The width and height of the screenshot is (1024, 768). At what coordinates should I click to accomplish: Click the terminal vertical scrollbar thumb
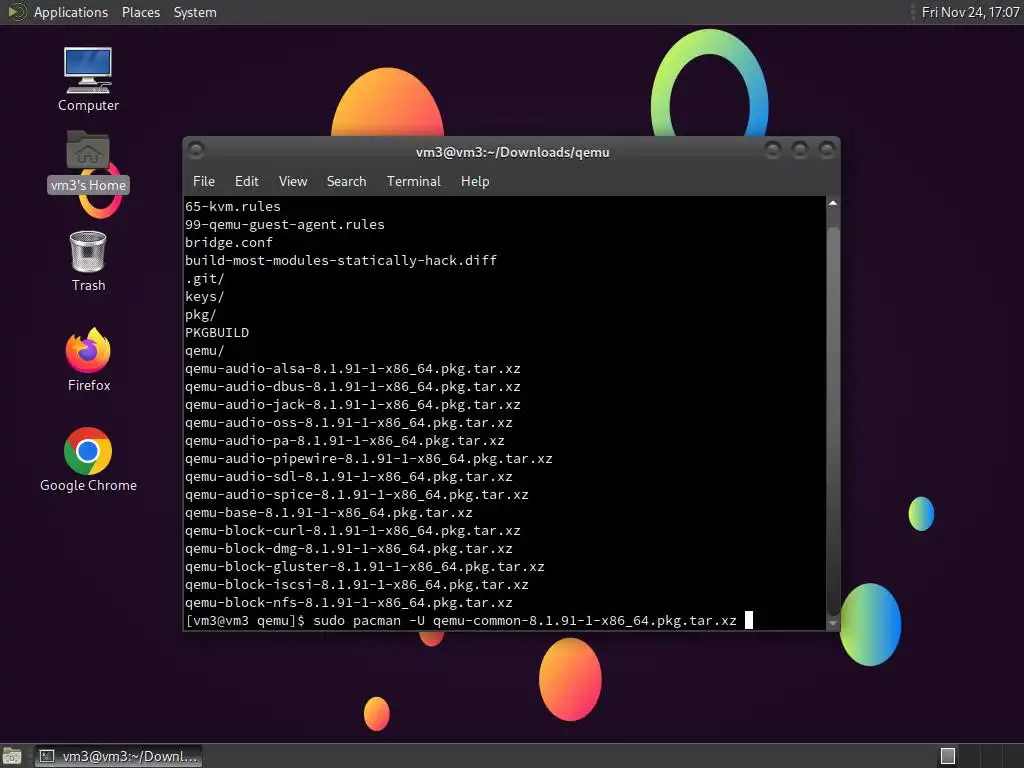pos(833,419)
